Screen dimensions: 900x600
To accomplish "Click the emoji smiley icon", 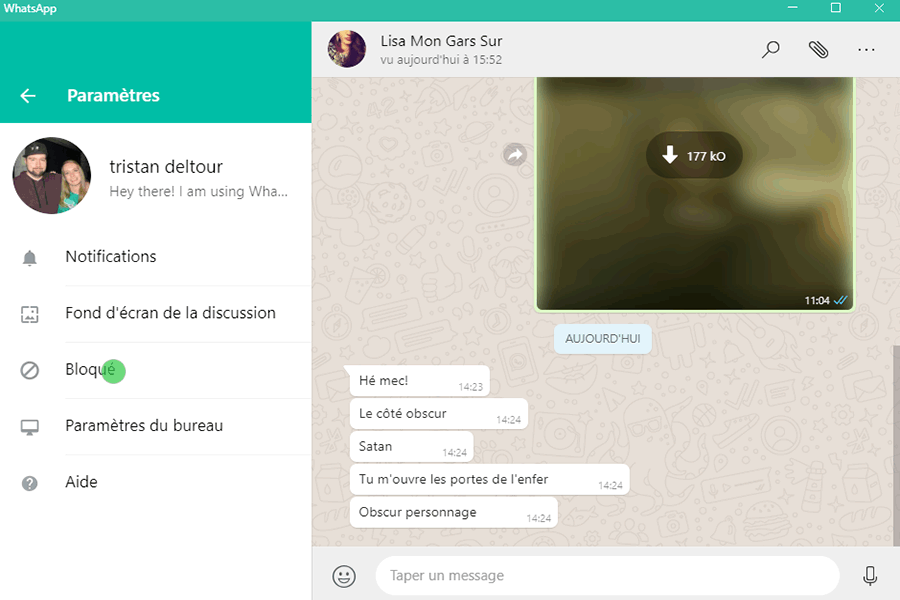I will (344, 576).
